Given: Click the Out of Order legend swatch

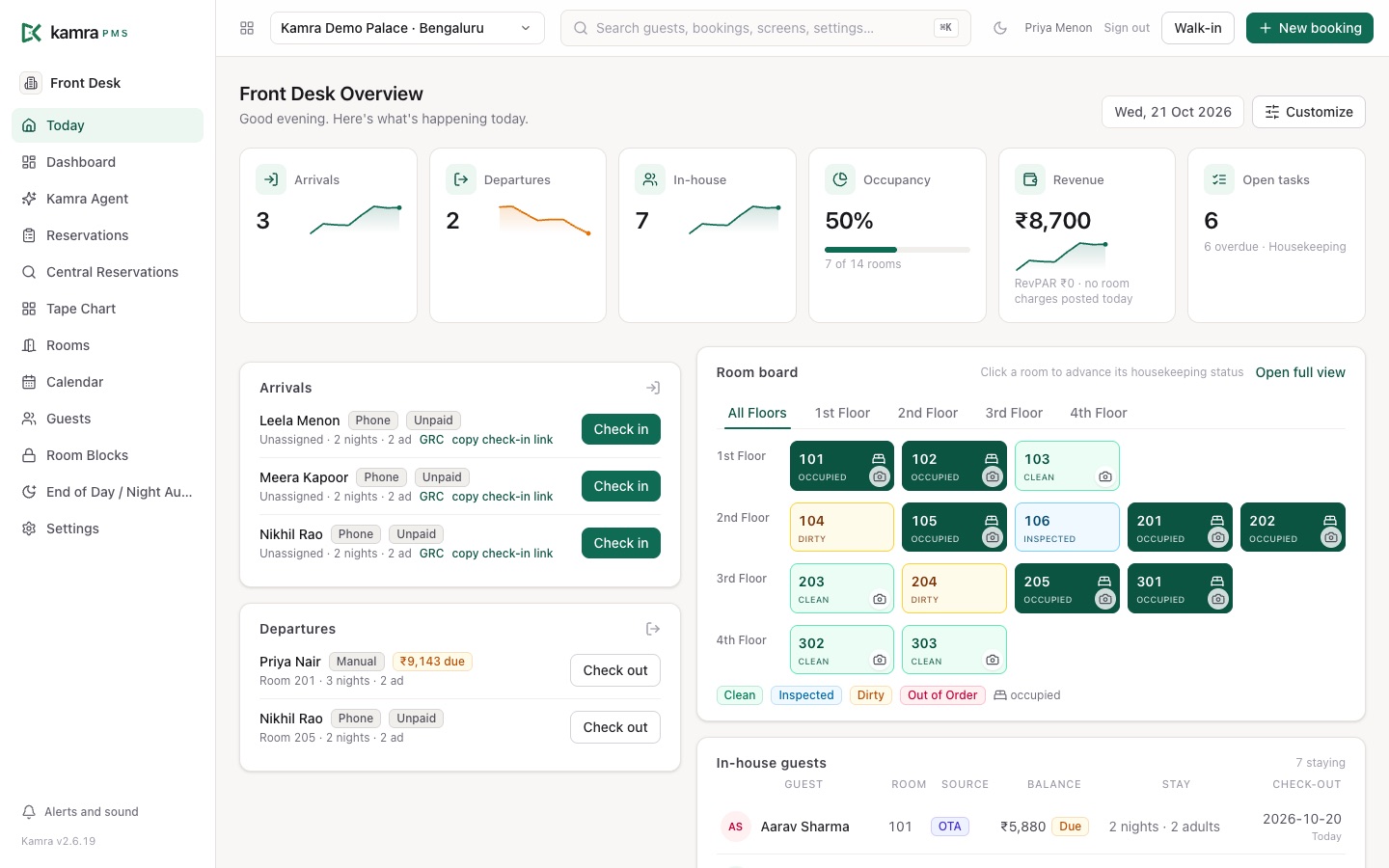Looking at the screenshot, I should tap(942, 695).
